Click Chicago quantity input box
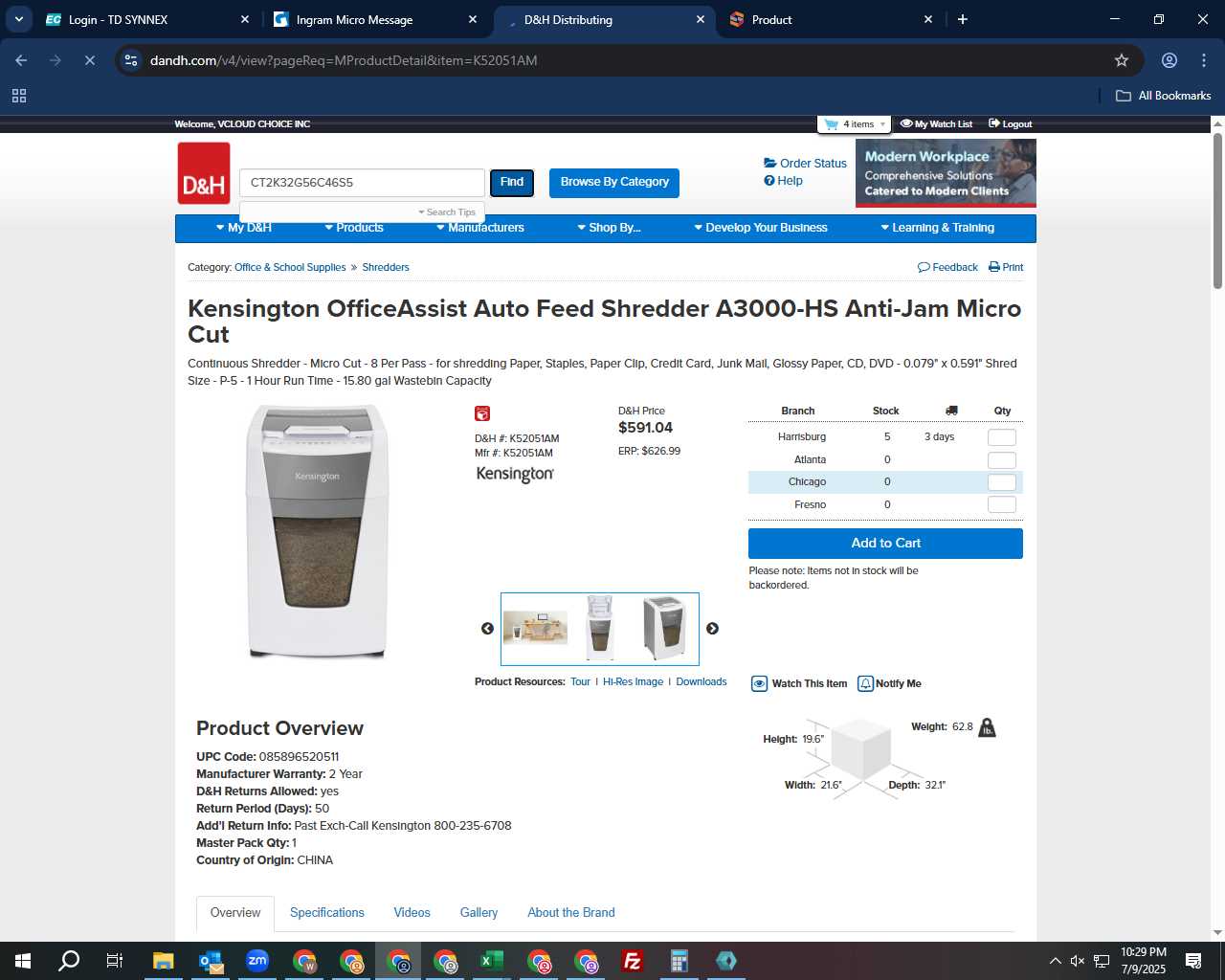The width and height of the screenshot is (1225, 980). point(1002,482)
